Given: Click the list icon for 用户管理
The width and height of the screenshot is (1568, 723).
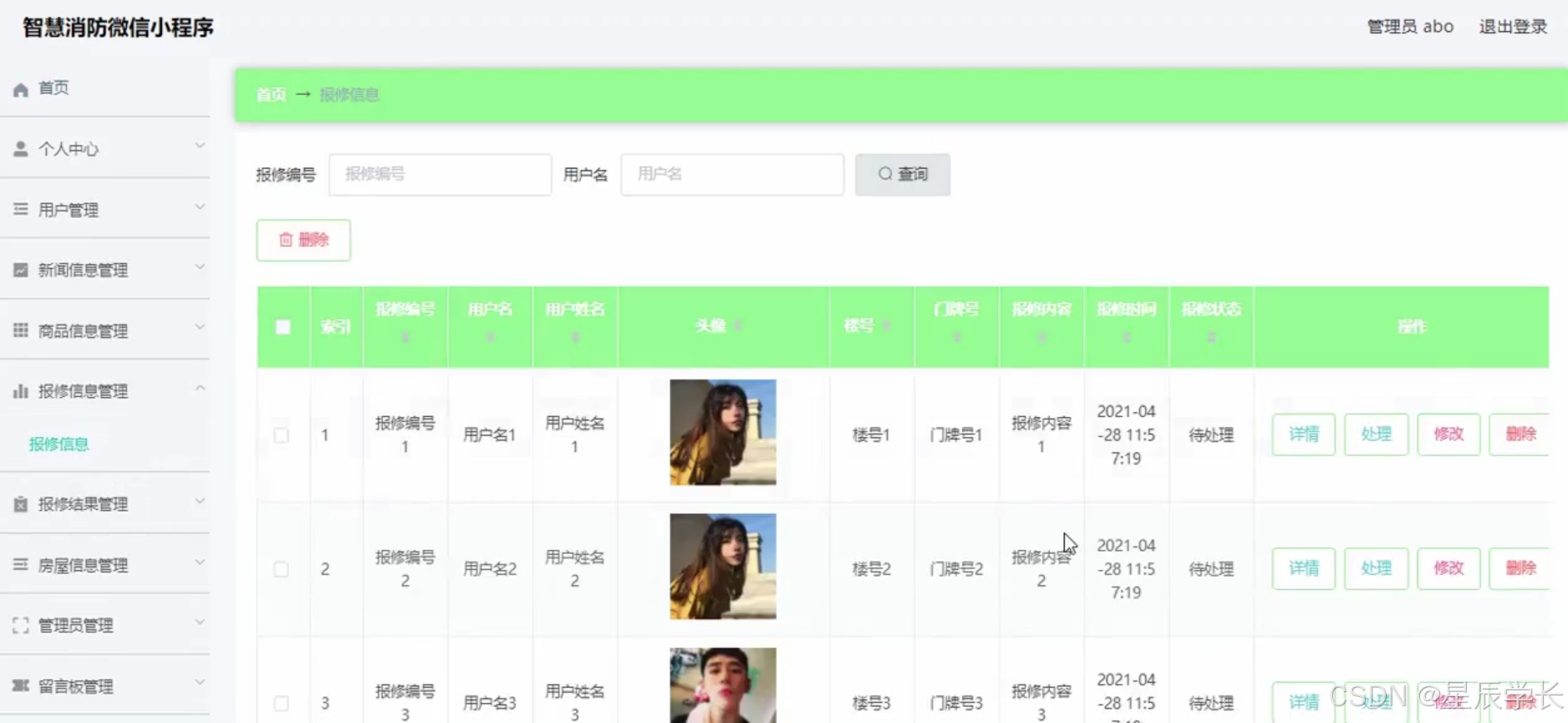Looking at the screenshot, I should (21, 209).
